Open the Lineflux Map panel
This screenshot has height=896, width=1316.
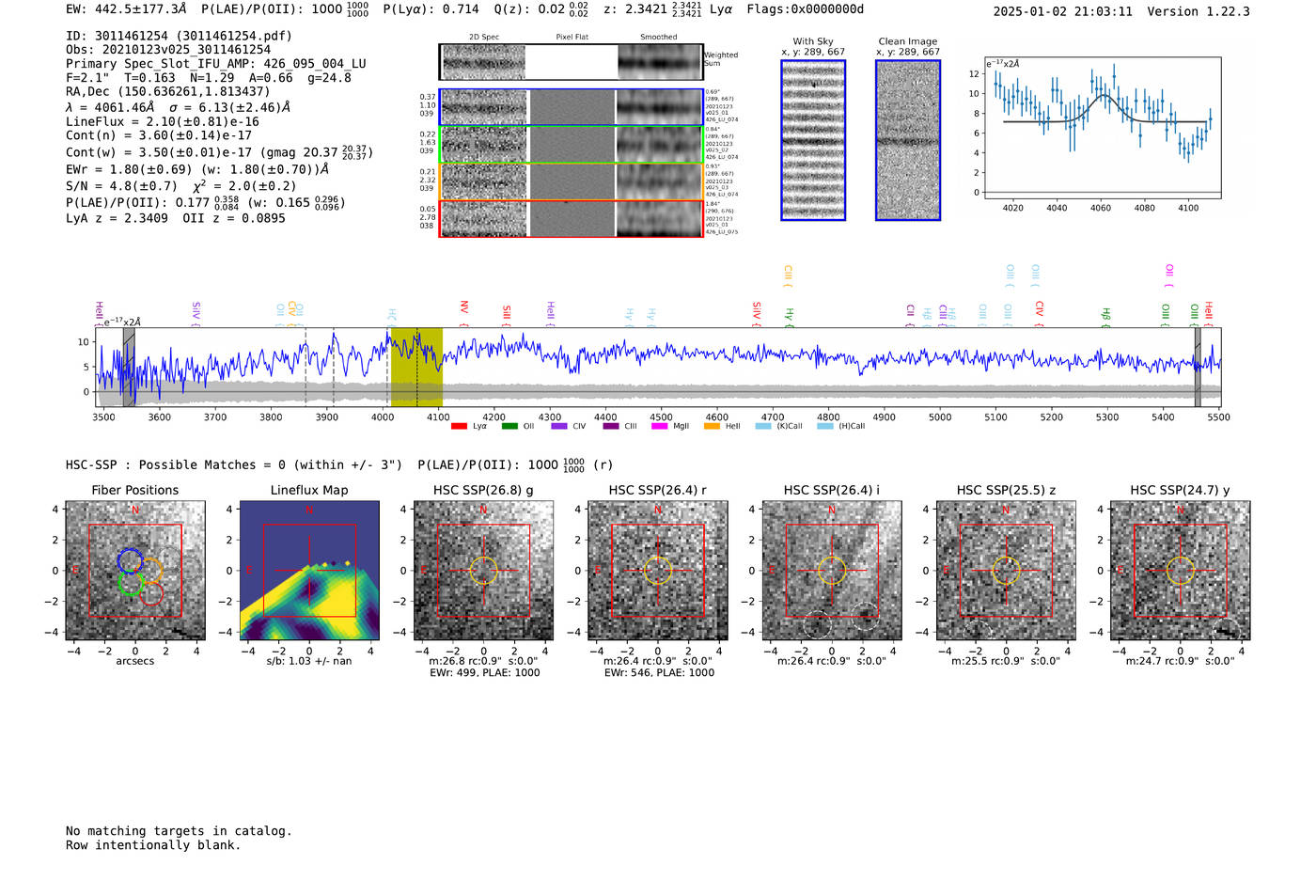pyautogui.click(x=309, y=571)
